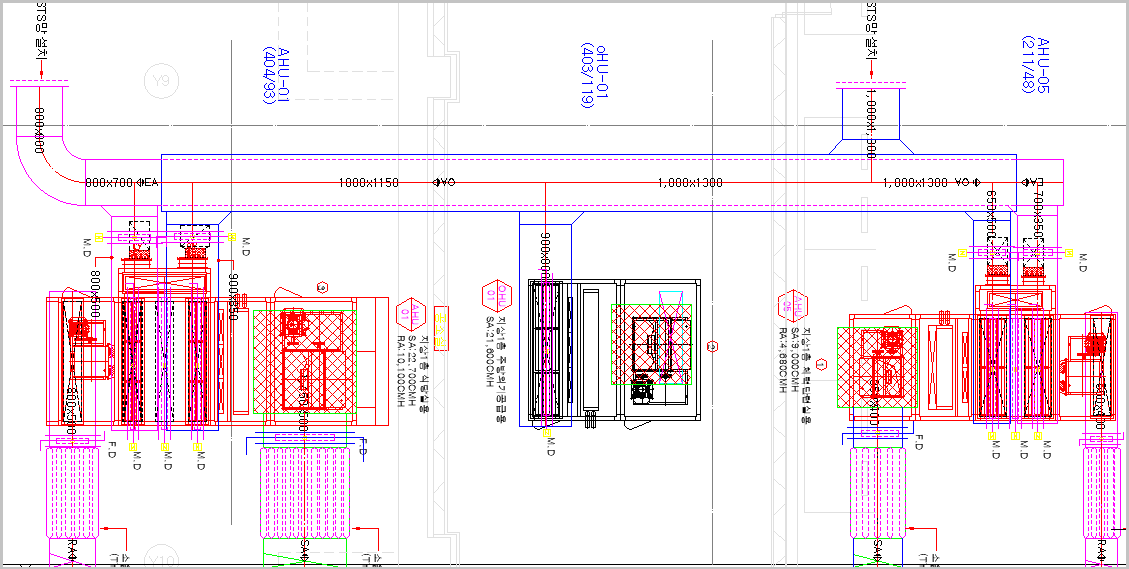
Task: Select the green hatched section of the left AHU
Action: tap(305, 365)
